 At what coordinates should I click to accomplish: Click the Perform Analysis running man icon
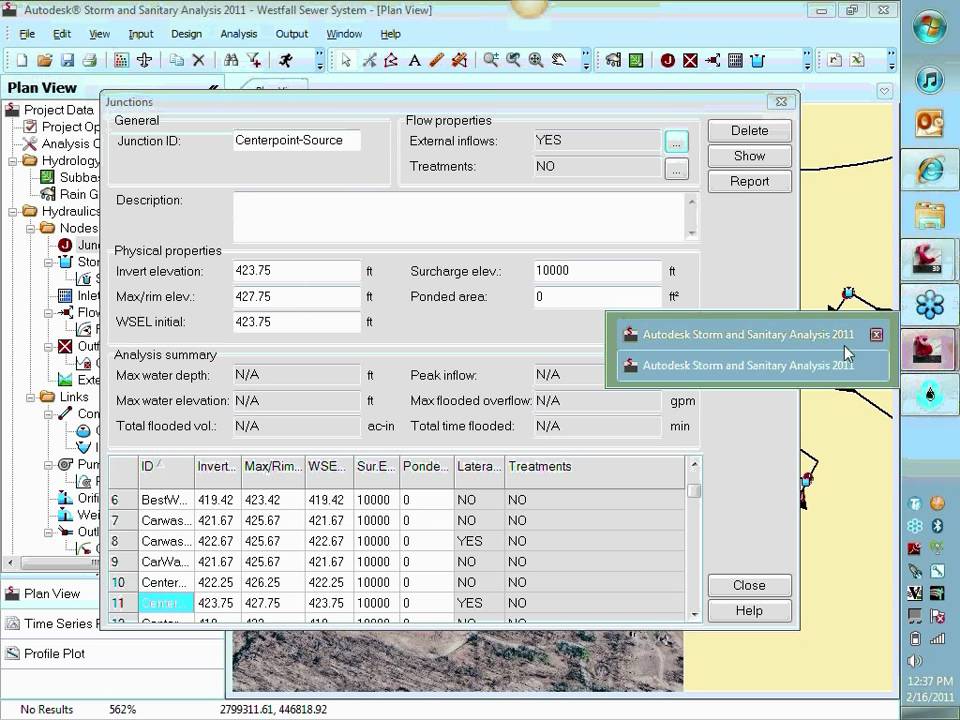coord(285,60)
